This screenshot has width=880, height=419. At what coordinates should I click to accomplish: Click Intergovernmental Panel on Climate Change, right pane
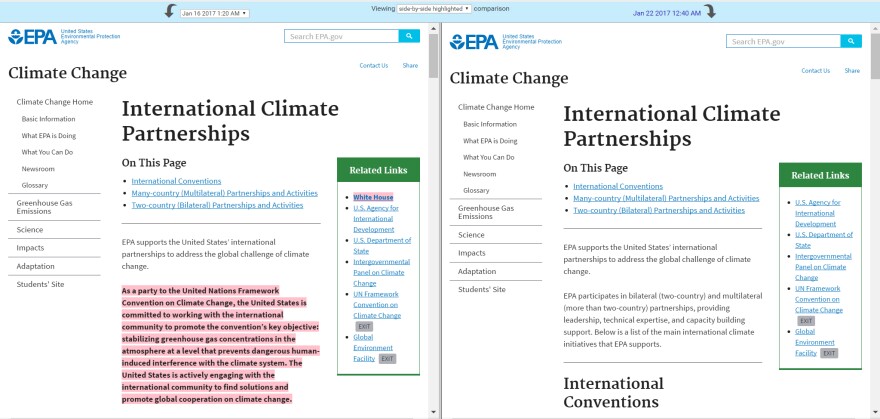pyautogui.click(x=823, y=267)
